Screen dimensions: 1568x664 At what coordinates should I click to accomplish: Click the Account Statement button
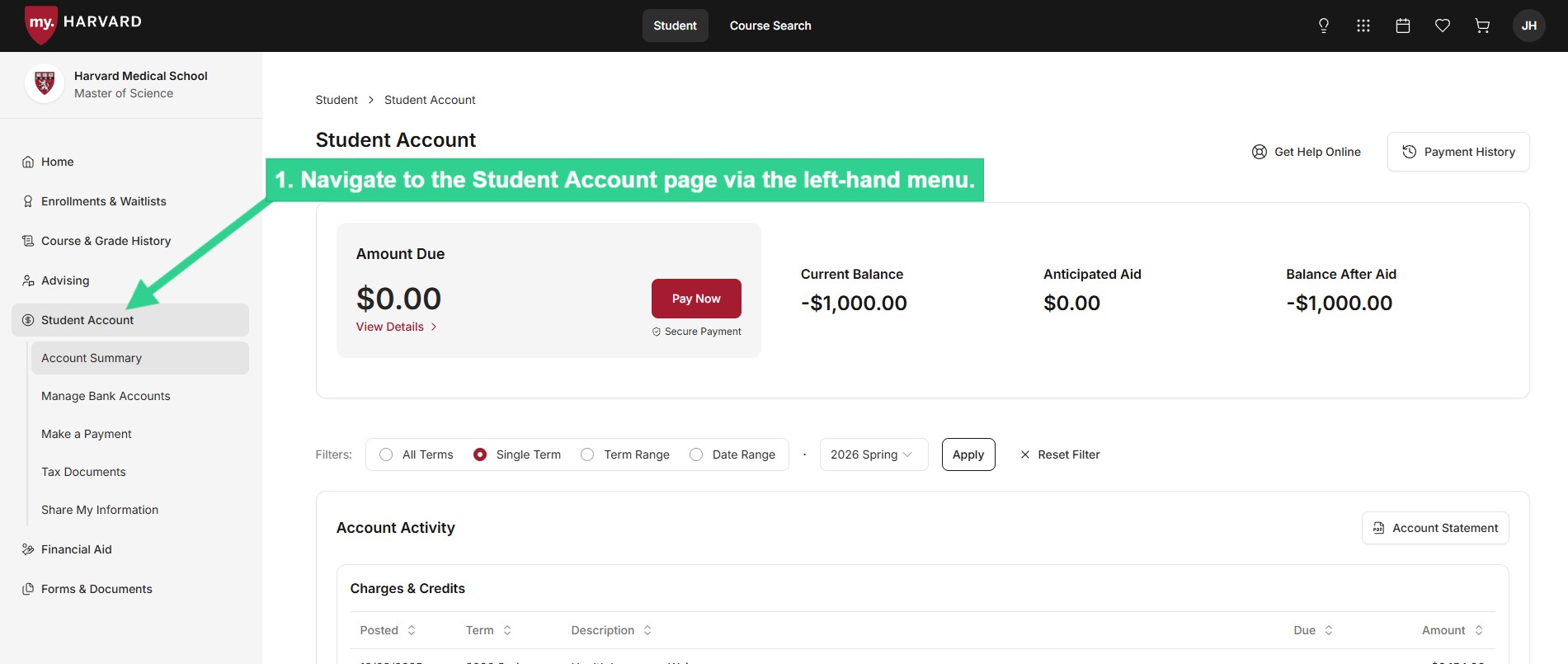click(x=1435, y=528)
